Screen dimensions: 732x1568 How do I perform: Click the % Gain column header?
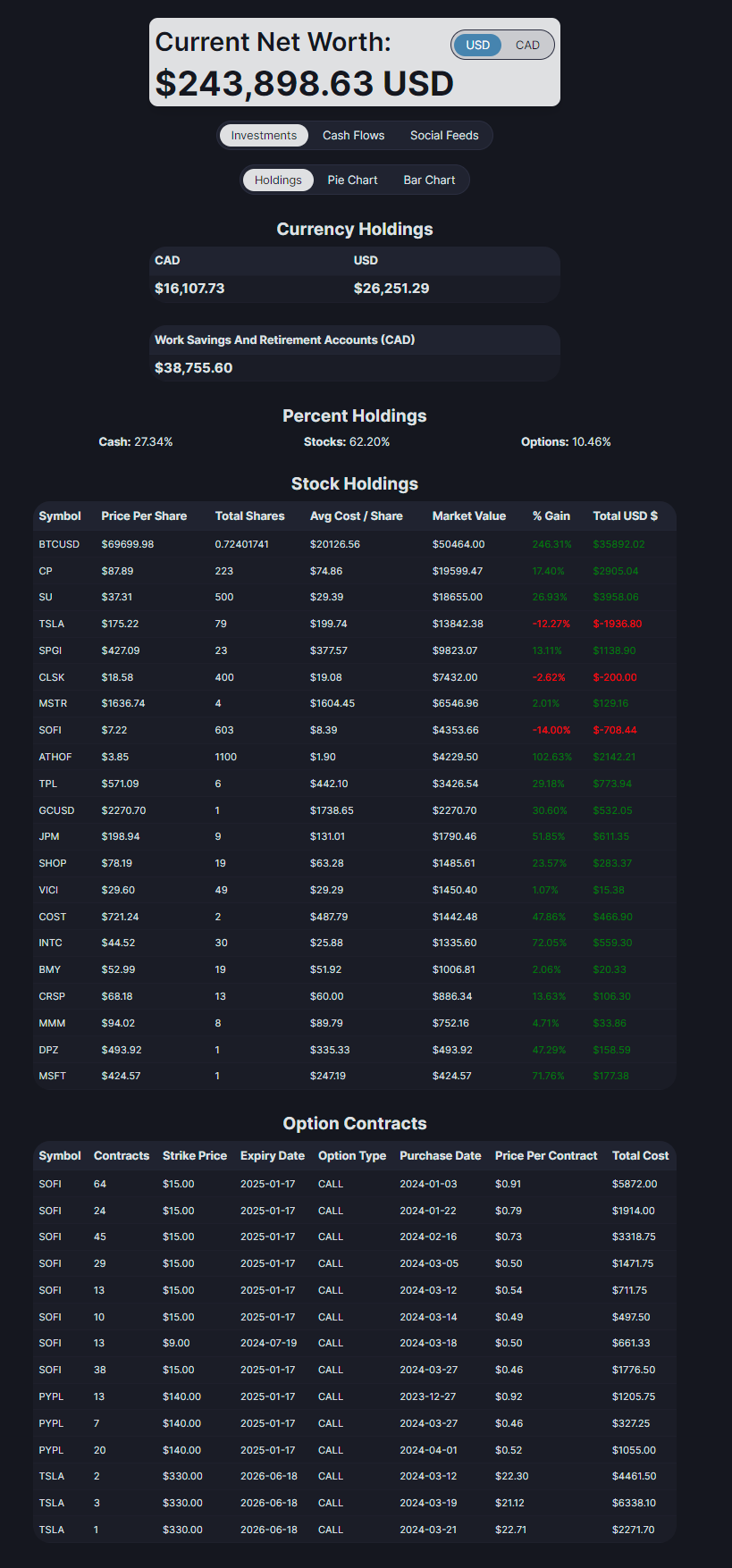[551, 516]
